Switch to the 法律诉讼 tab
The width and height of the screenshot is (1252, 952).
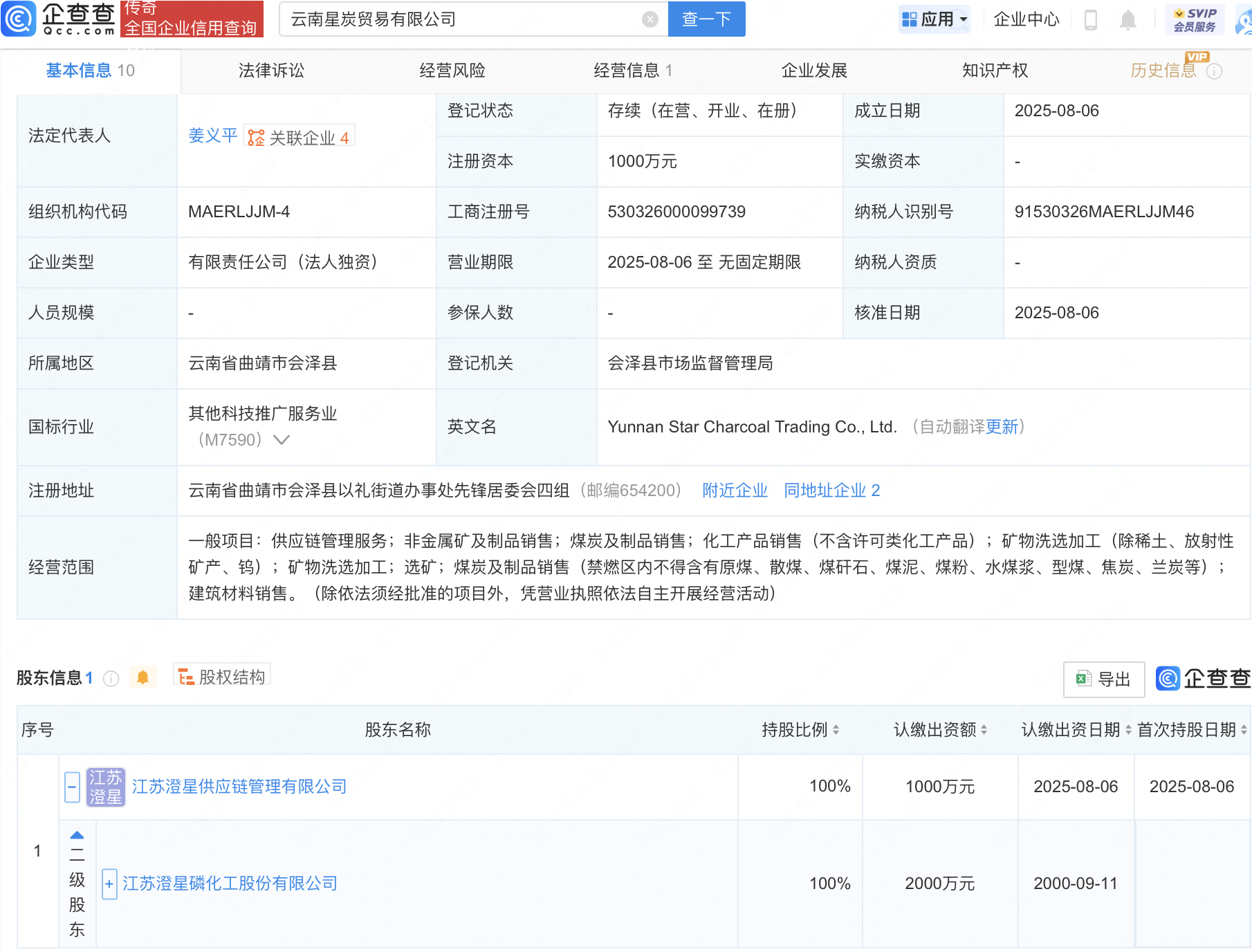click(x=271, y=71)
